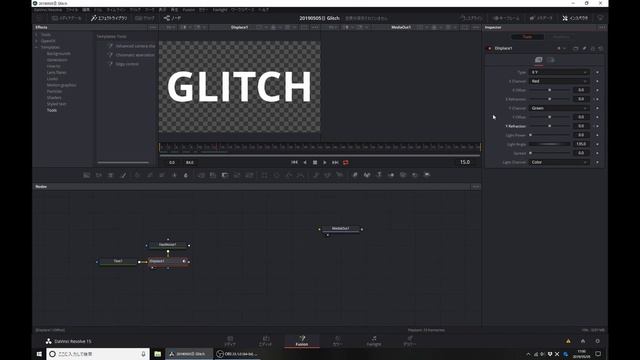Viewport: 640px width, 360px height.
Task: Open the Spline editor button
Action: click(471, 18)
